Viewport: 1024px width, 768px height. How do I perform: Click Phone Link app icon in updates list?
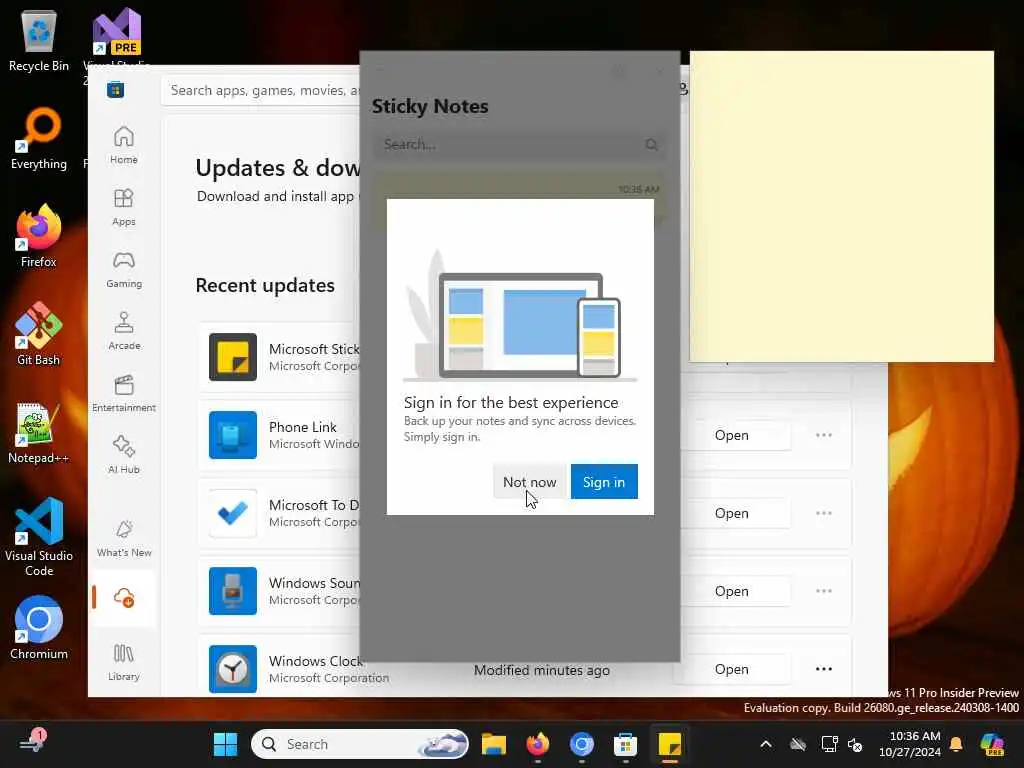(x=232, y=435)
